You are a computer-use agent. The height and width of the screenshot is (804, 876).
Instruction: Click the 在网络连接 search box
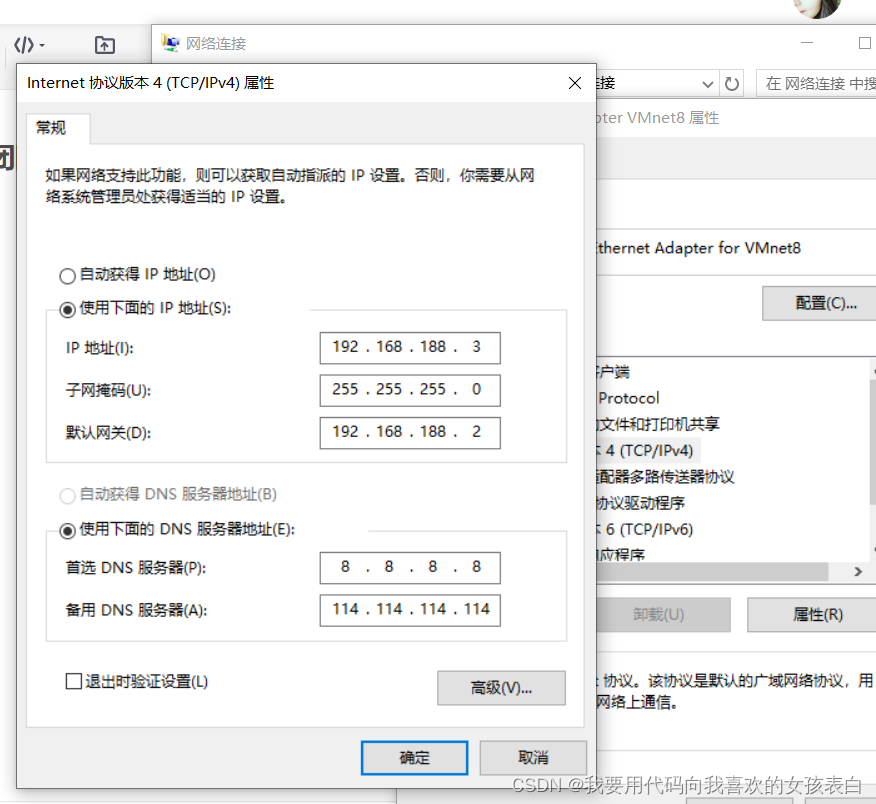pos(815,84)
